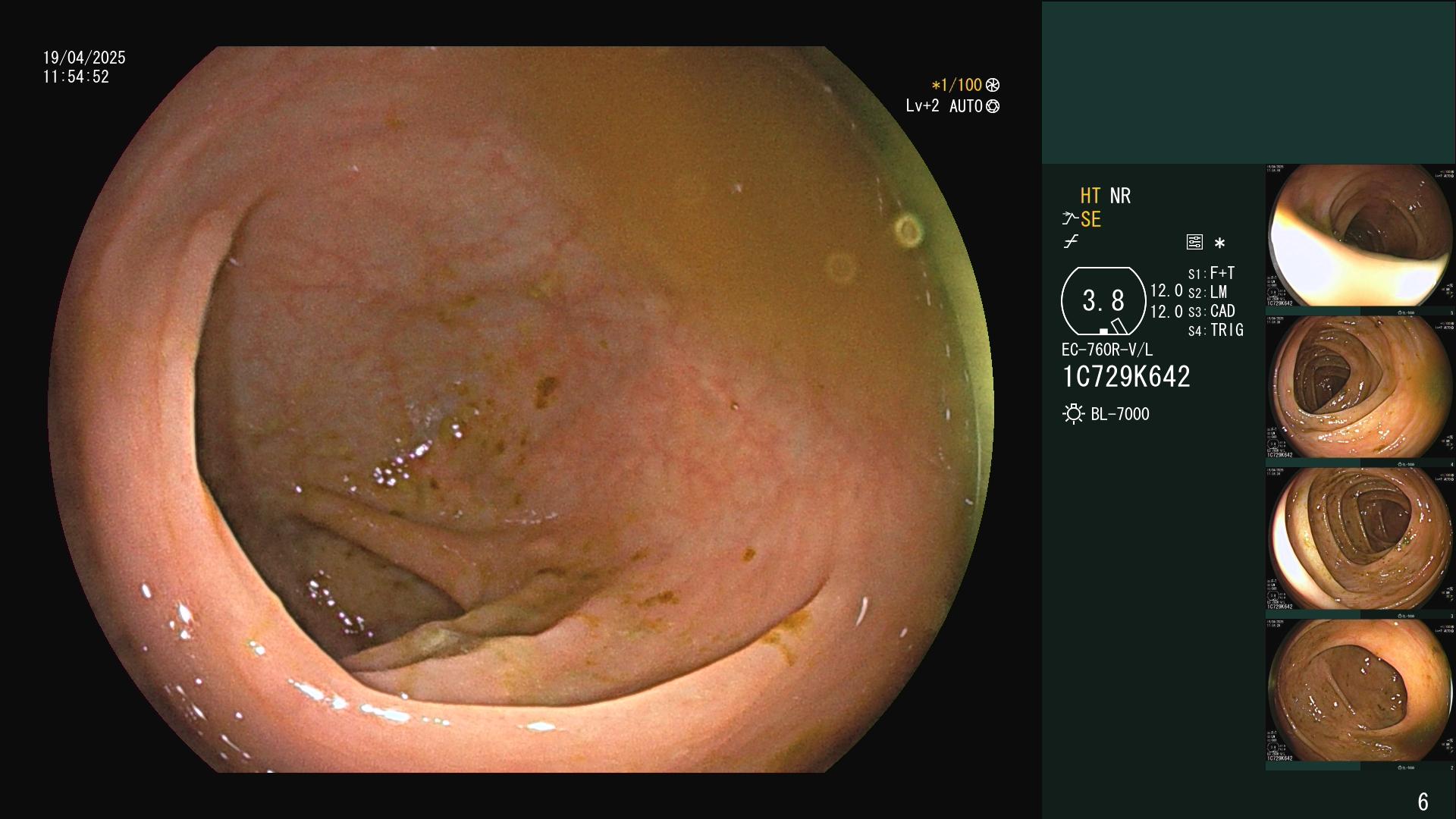
Task: Click the S2: LM switch assignment
Action: coord(1207,292)
